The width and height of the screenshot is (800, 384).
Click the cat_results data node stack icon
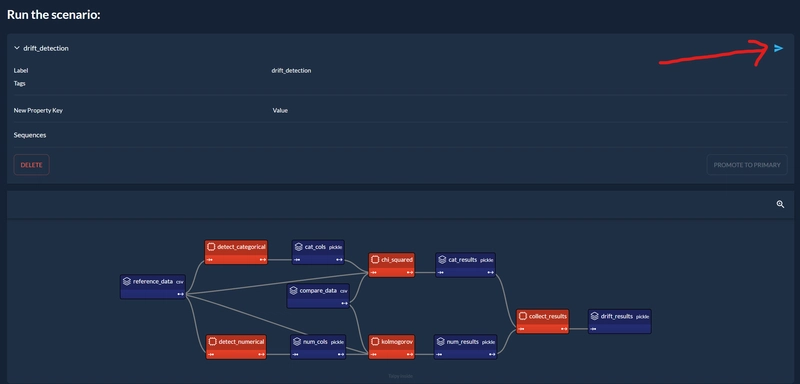point(442,259)
